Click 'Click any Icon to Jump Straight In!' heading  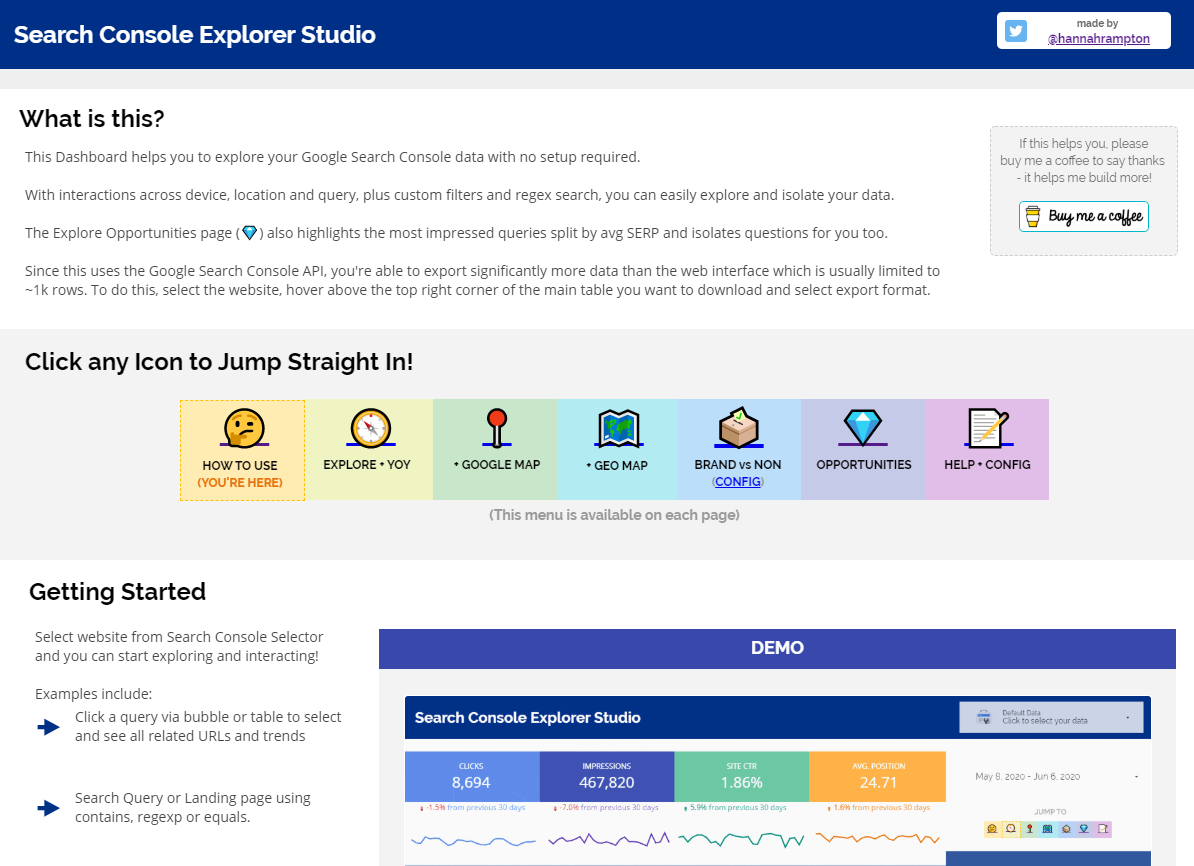(219, 362)
